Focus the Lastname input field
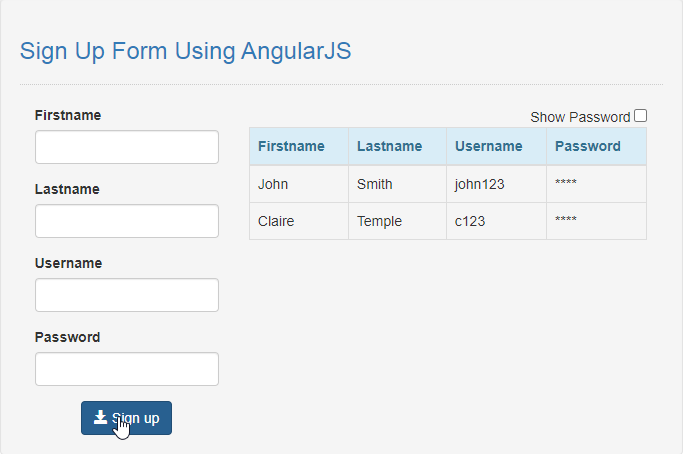Screen dimensions: 683x454 click(127, 221)
